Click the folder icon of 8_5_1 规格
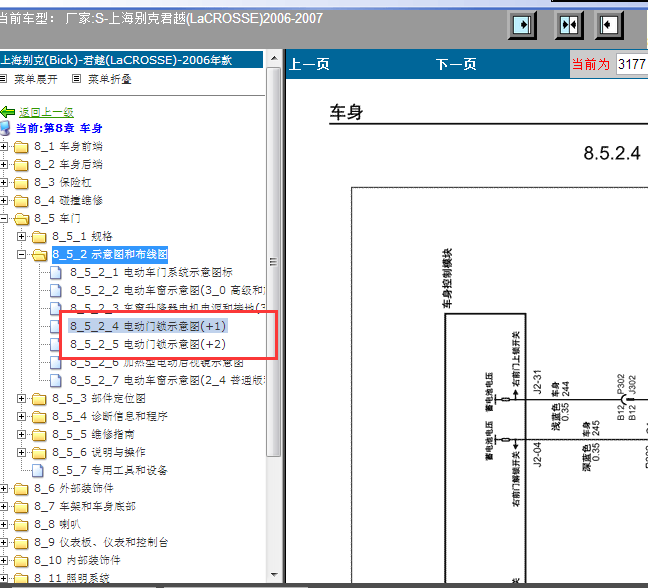Viewport: 648px width, 588px height. click(x=39, y=237)
